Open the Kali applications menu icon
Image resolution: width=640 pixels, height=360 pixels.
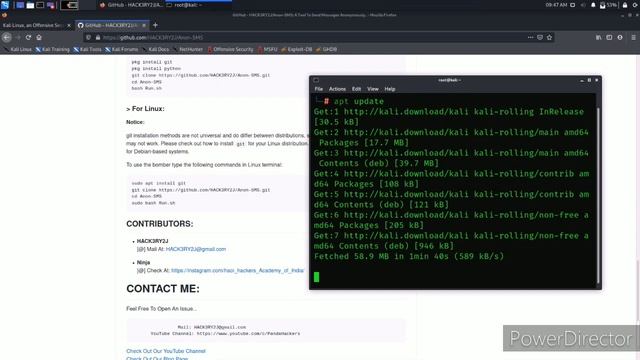point(5,5)
